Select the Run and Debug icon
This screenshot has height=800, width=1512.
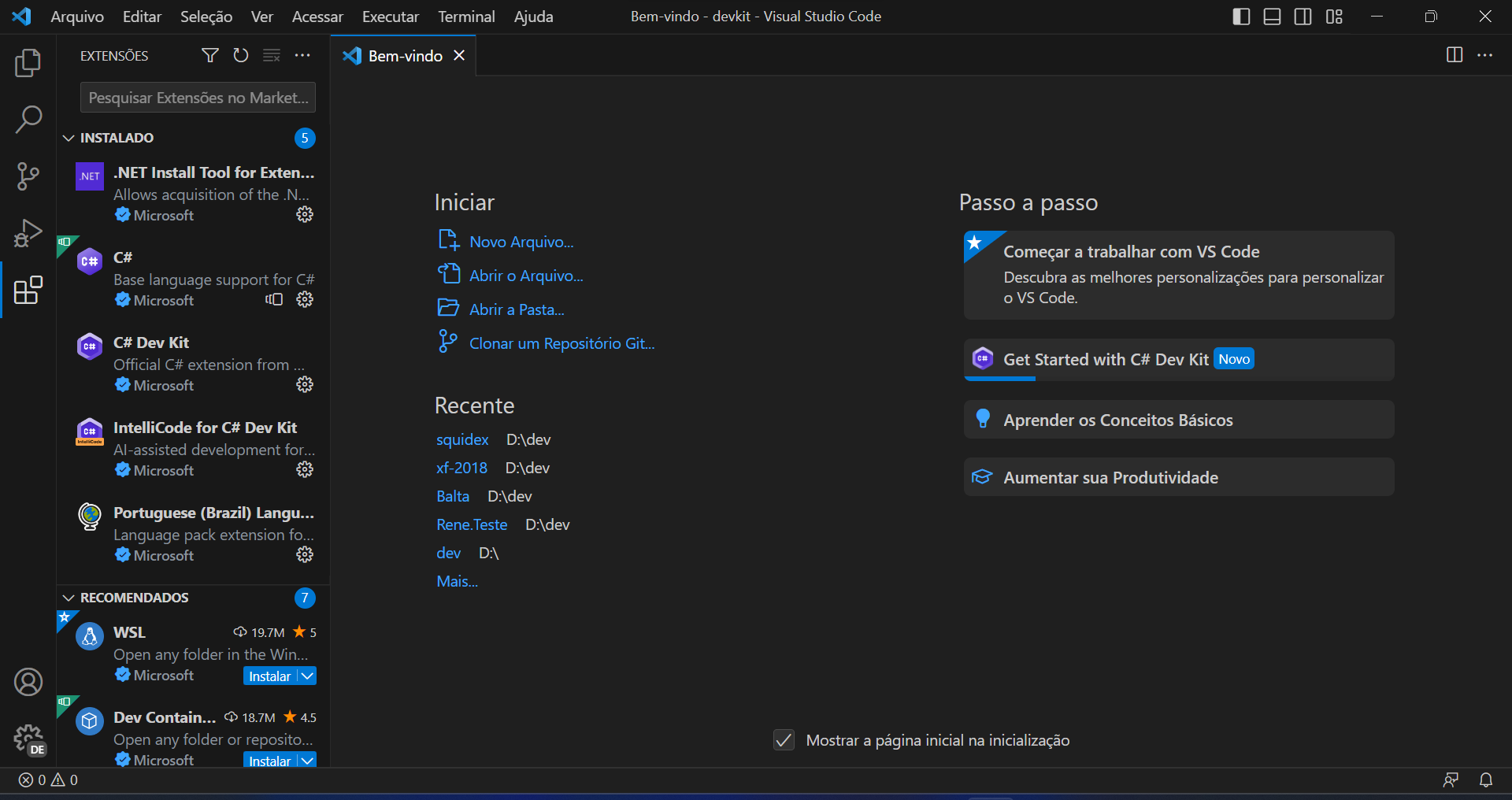click(28, 233)
